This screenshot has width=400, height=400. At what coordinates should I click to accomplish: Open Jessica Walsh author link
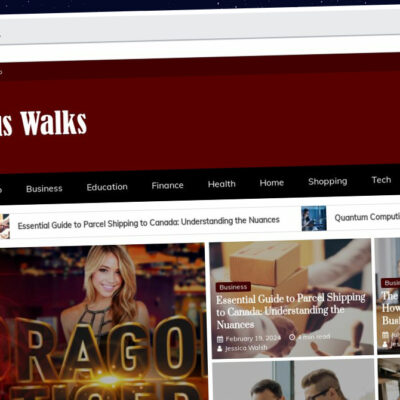pos(246,348)
